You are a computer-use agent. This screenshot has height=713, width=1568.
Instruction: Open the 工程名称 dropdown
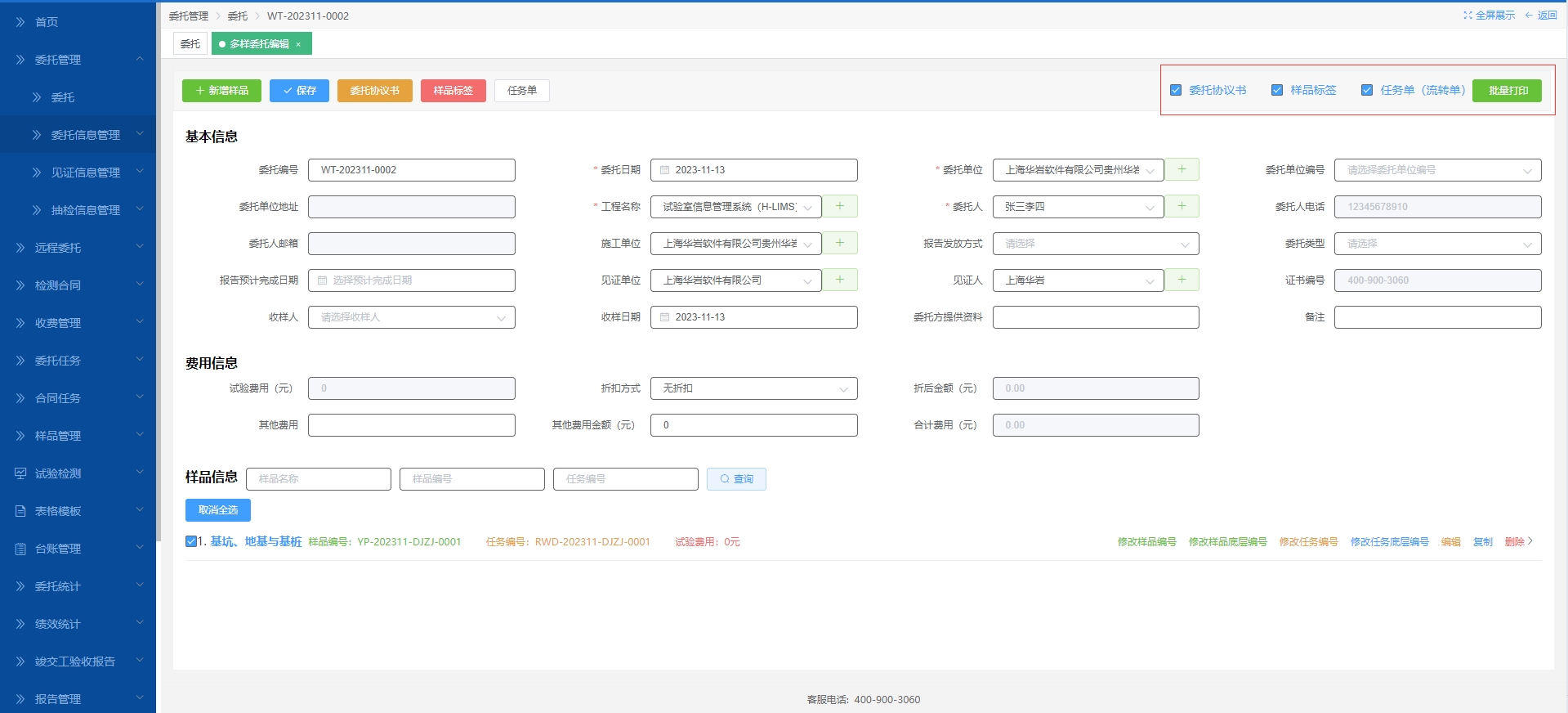pos(736,207)
